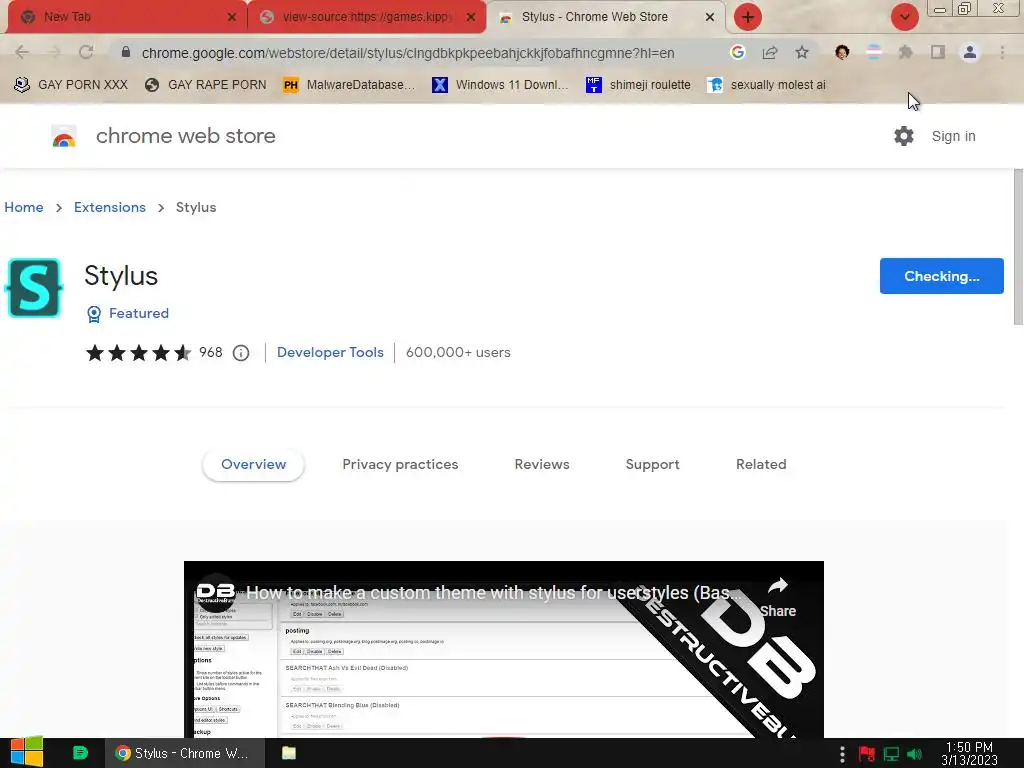
Task: Click the network tray icon
Action: click(x=891, y=754)
